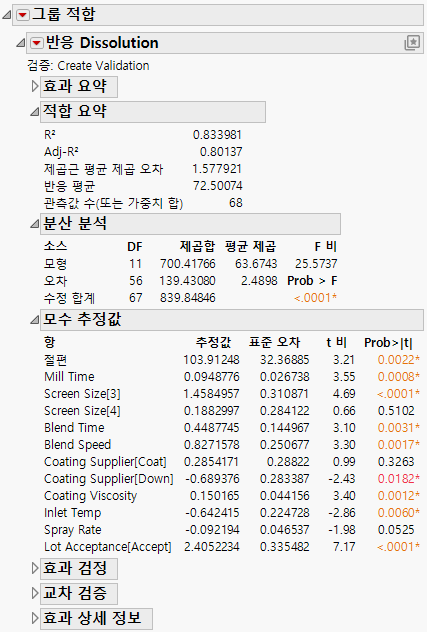The height and width of the screenshot is (632, 427).
Task: Select the Screen Size[4] term
Action: 82,410
